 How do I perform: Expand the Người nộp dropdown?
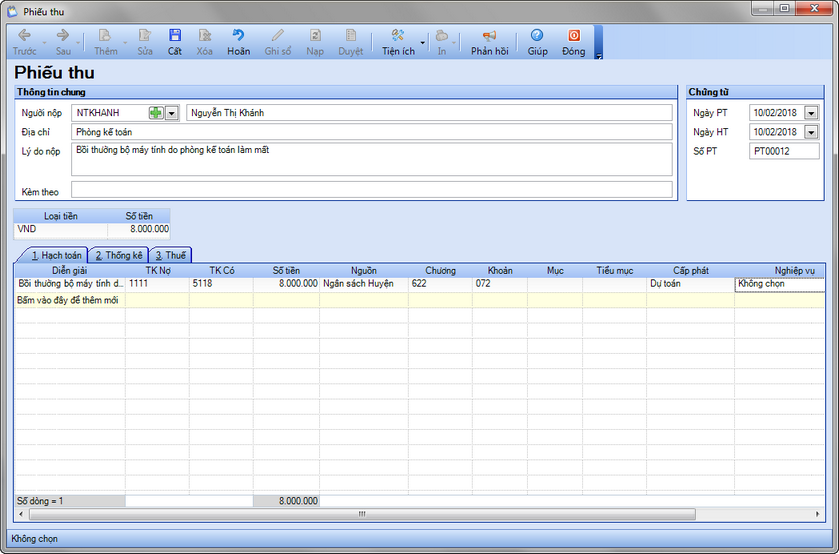pyautogui.click(x=171, y=113)
